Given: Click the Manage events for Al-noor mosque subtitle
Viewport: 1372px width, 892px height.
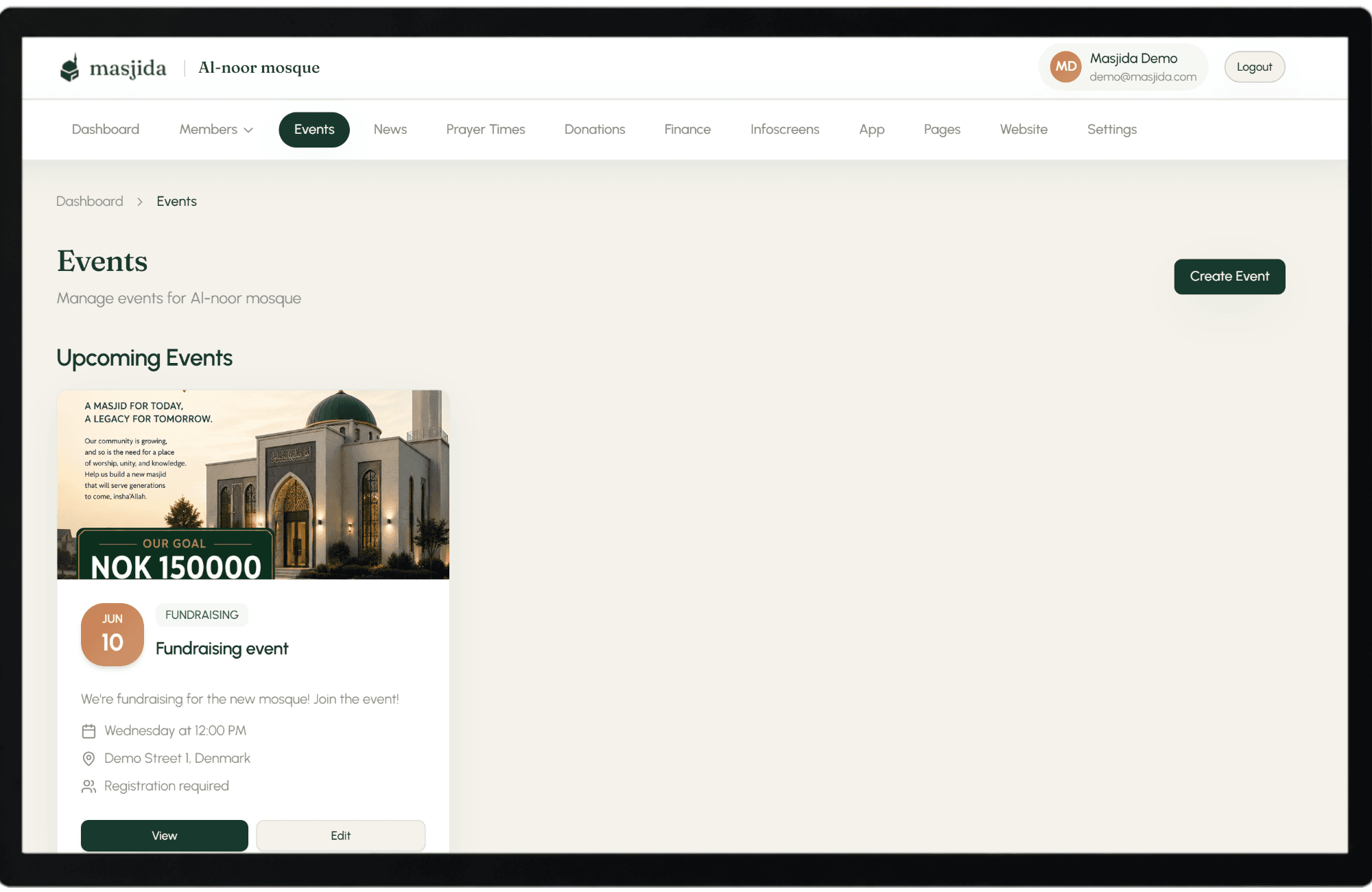Looking at the screenshot, I should point(179,298).
